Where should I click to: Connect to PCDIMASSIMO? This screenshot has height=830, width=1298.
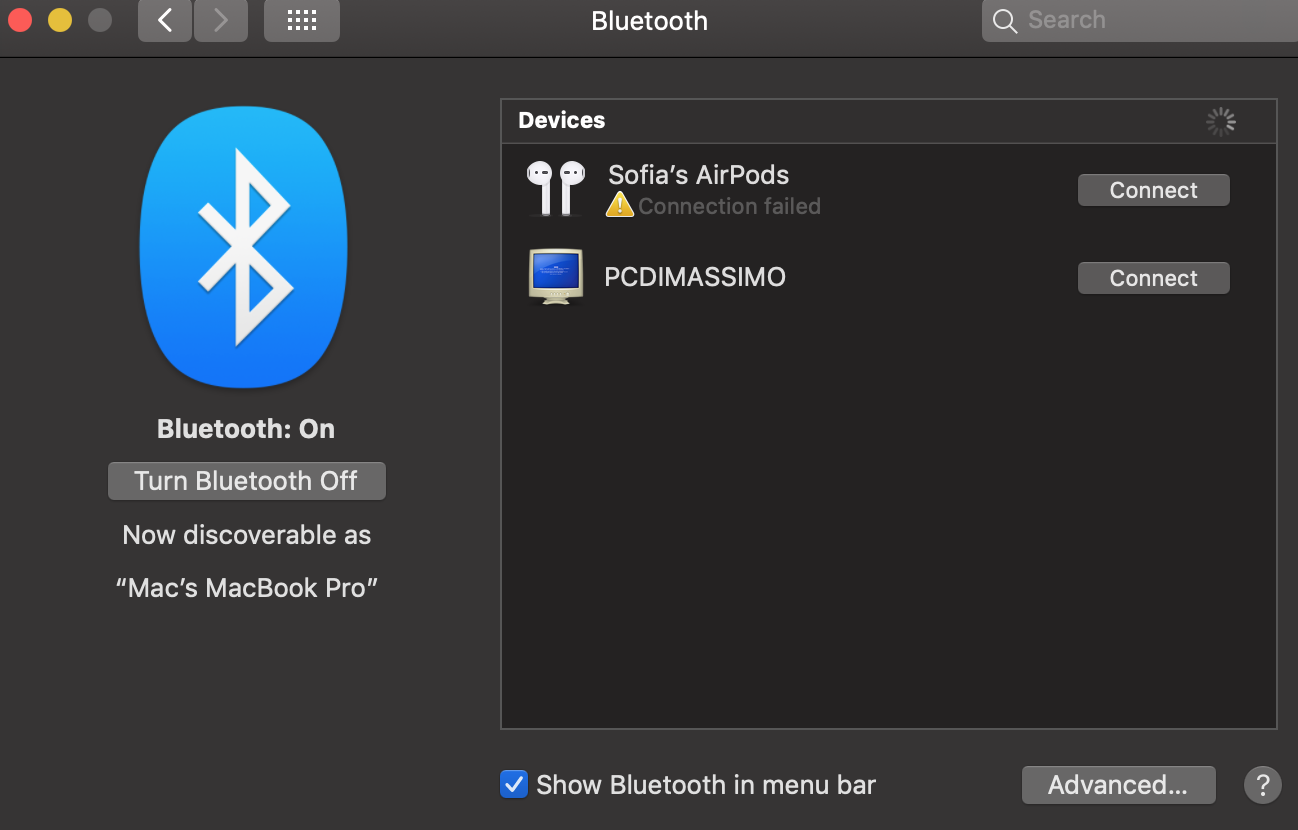1153,278
